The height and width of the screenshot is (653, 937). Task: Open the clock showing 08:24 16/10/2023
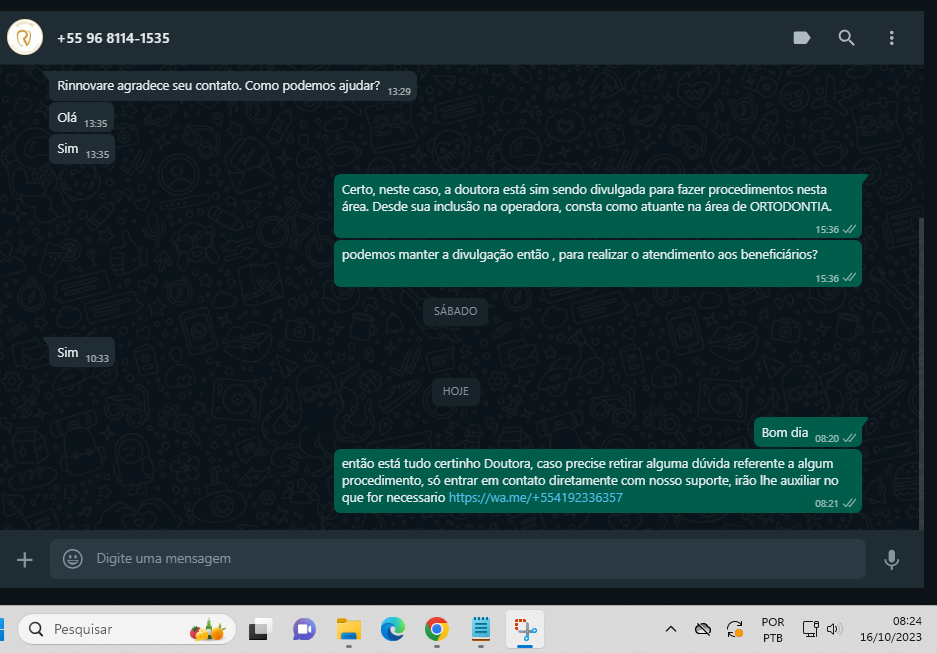pyautogui.click(x=890, y=629)
